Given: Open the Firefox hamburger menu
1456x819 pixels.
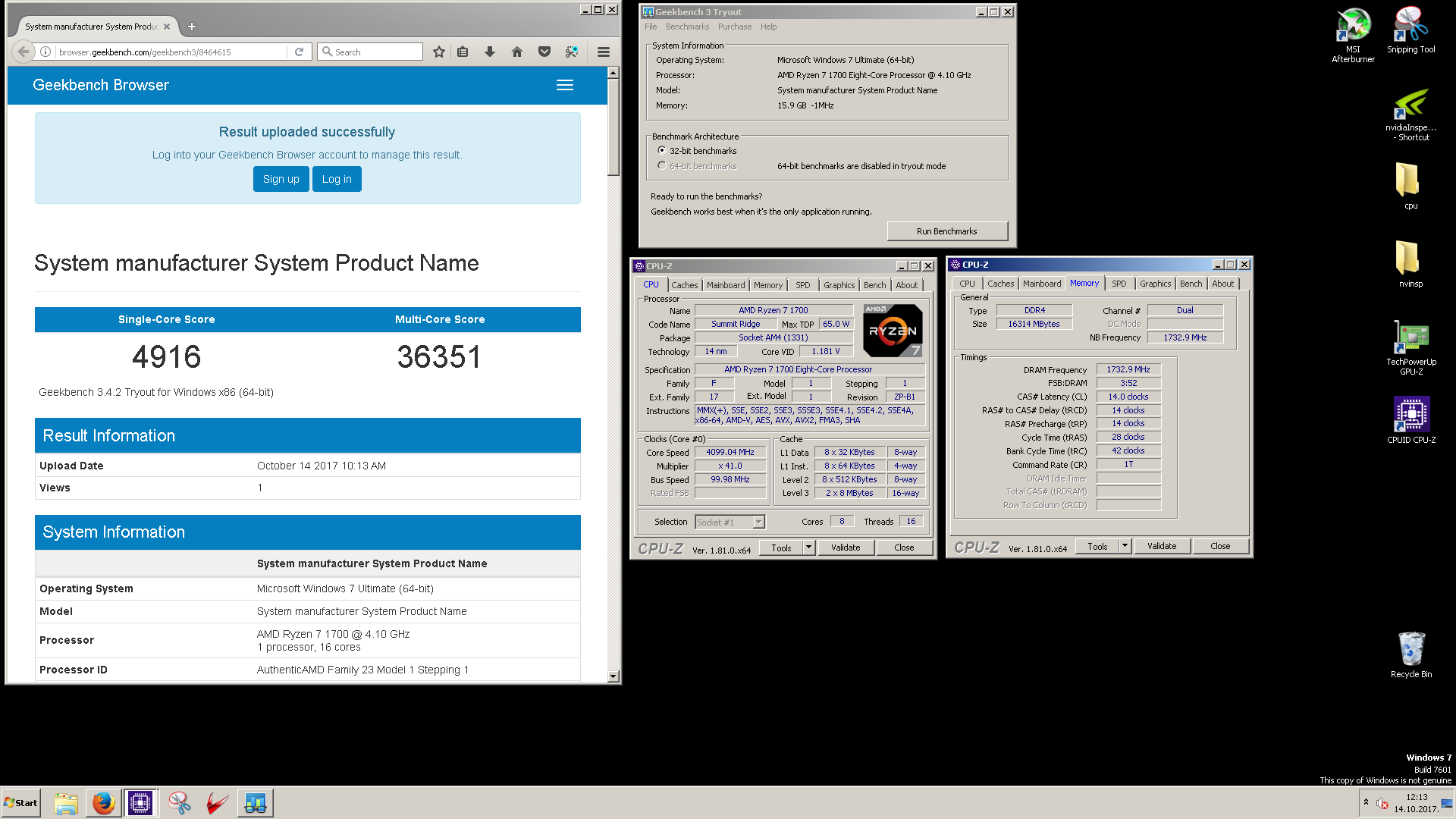Looking at the screenshot, I should [604, 52].
